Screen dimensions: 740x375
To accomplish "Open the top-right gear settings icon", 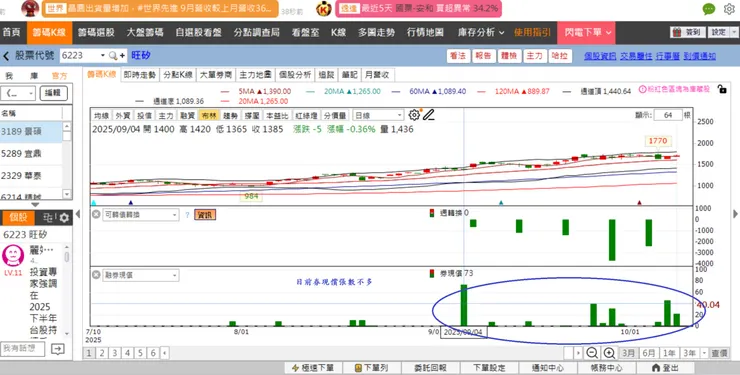I will pos(729,8).
